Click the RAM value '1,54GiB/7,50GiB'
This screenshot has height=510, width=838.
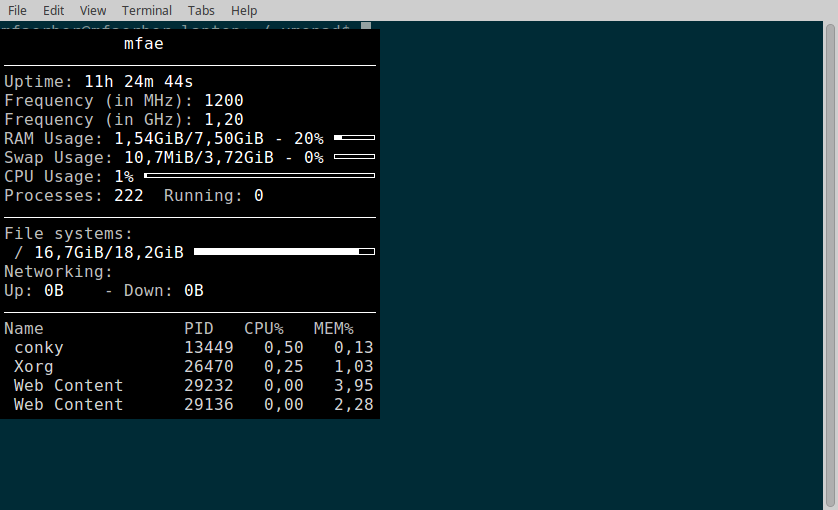[x=189, y=138]
